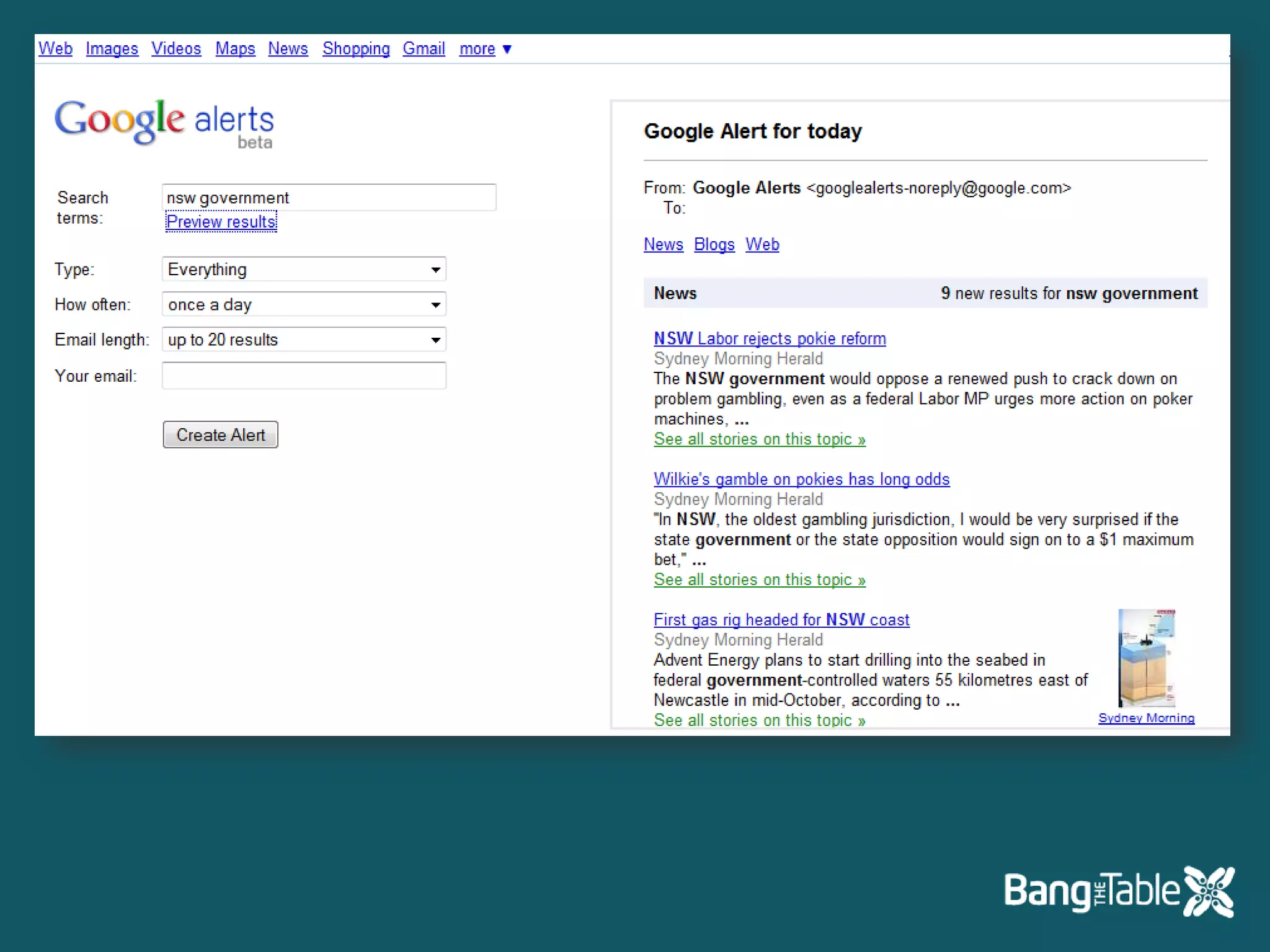Open Images in the top navigation
Screen dimensions: 1270x952
coord(112,48)
